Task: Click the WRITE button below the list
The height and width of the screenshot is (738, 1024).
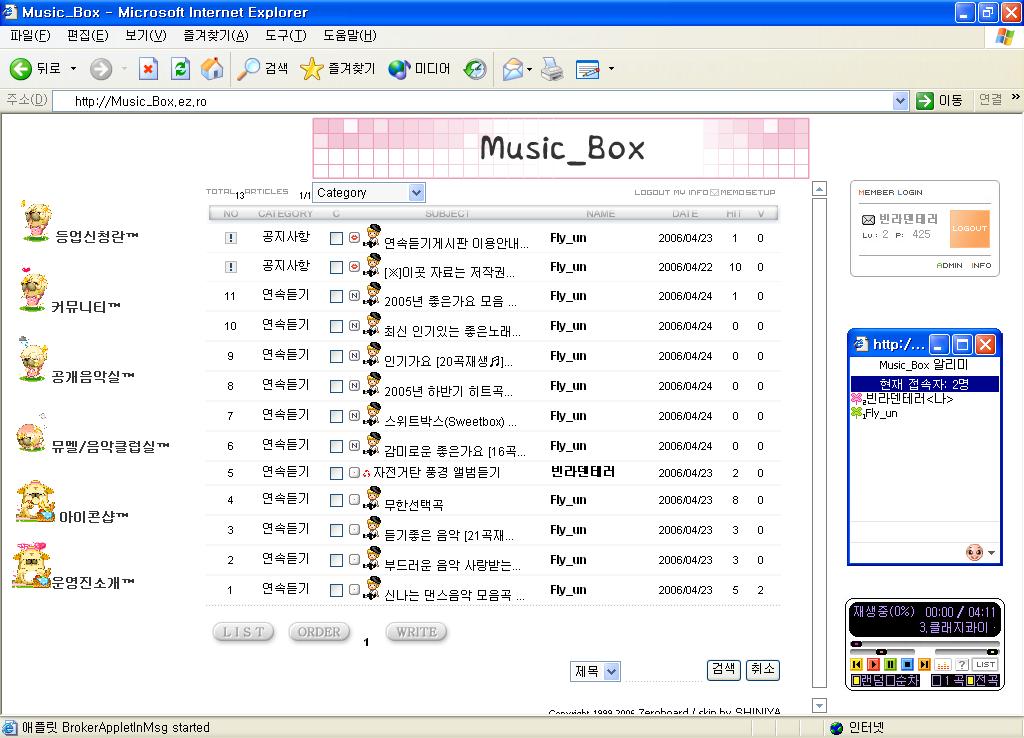Action: click(416, 632)
